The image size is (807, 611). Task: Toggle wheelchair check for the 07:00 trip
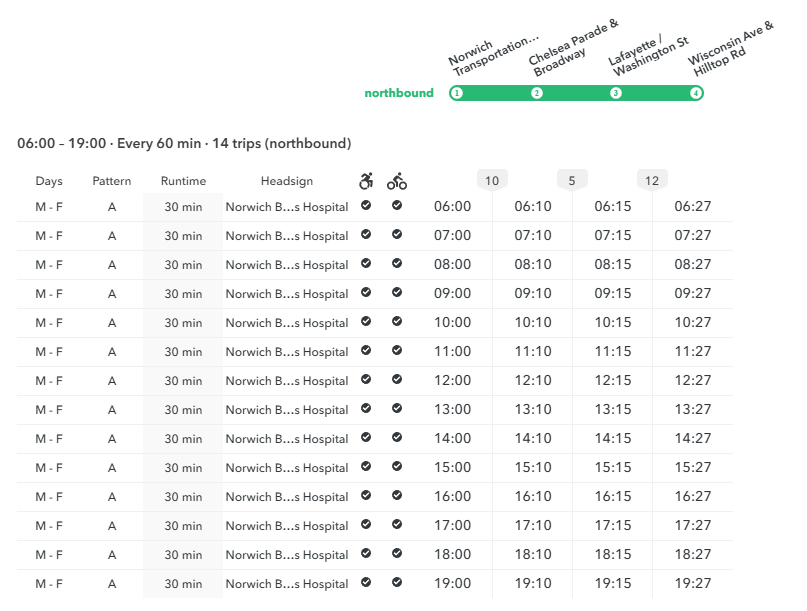pyautogui.click(x=366, y=234)
